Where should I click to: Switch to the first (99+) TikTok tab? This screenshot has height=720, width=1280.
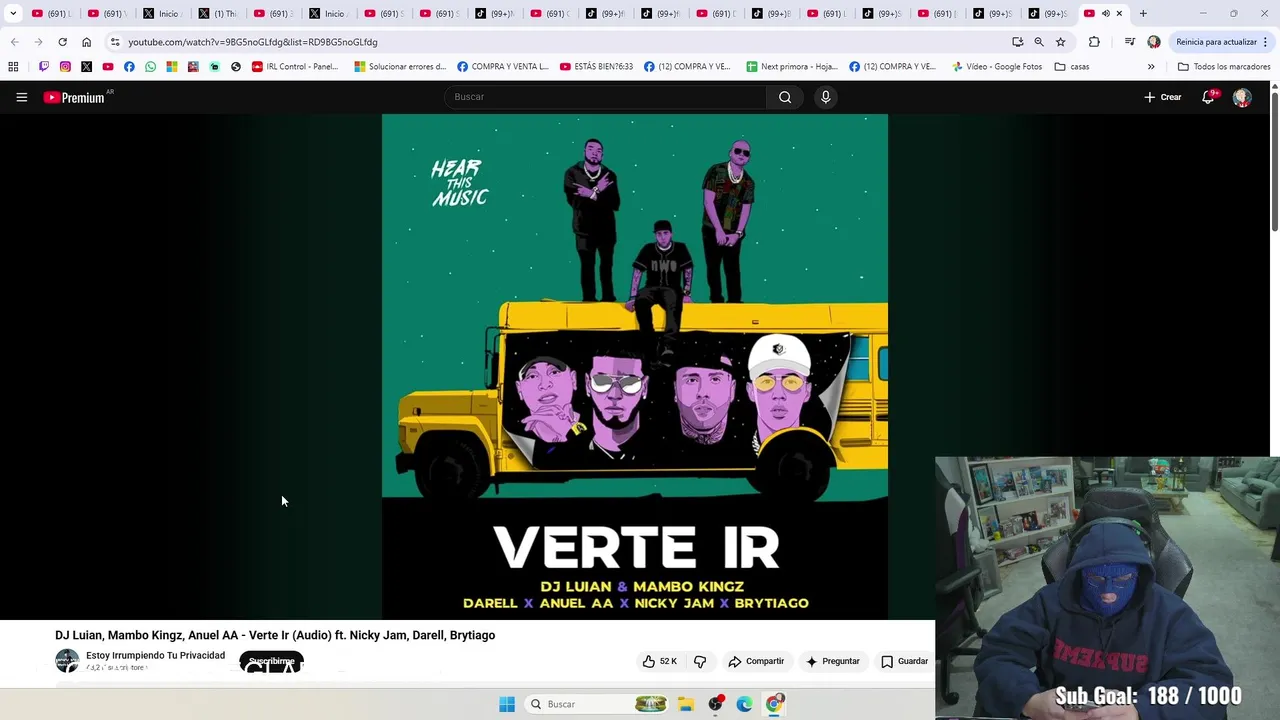[x=494, y=14]
